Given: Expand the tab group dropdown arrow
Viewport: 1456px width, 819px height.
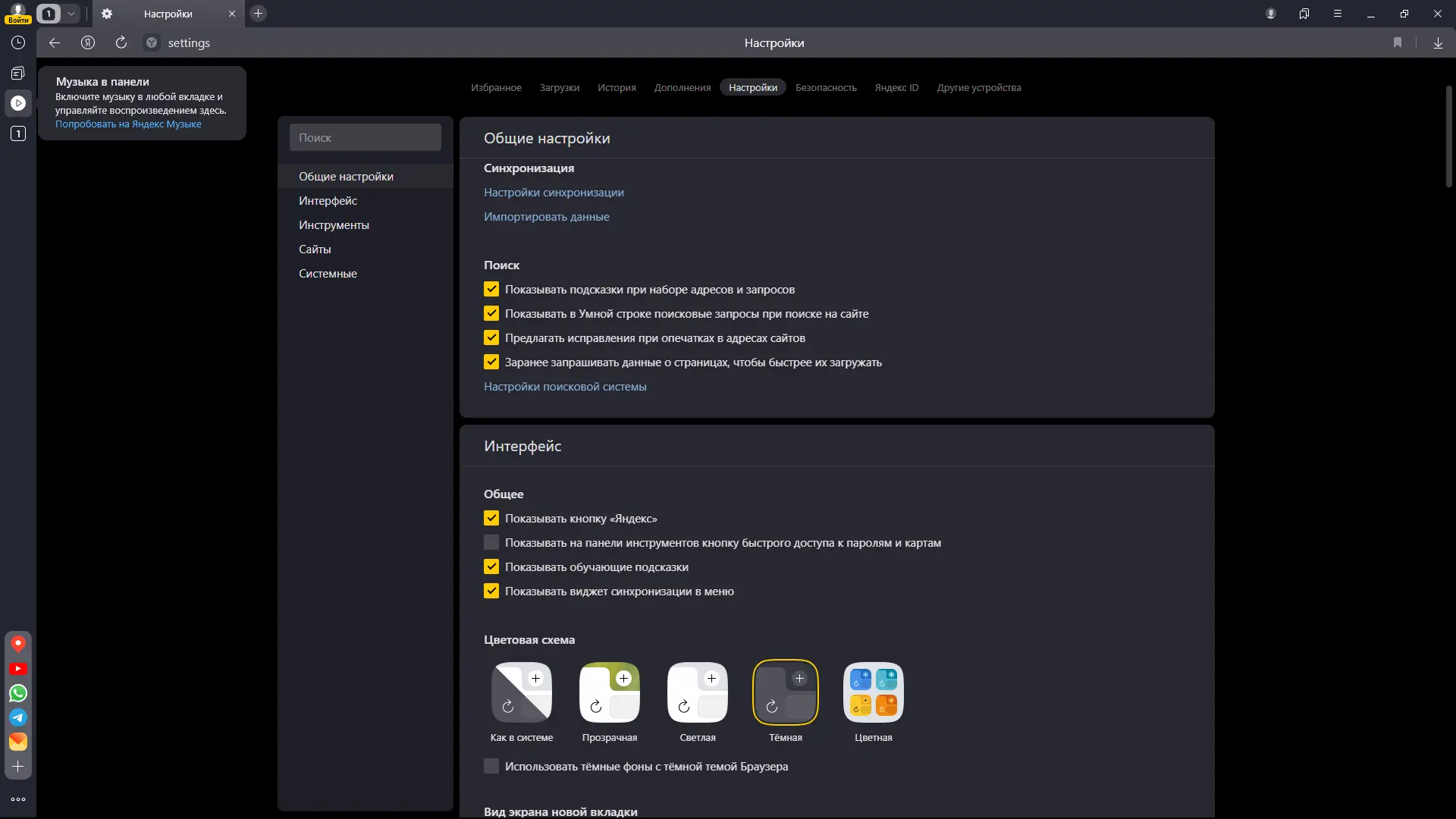Looking at the screenshot, I should [x=71, y=14].
